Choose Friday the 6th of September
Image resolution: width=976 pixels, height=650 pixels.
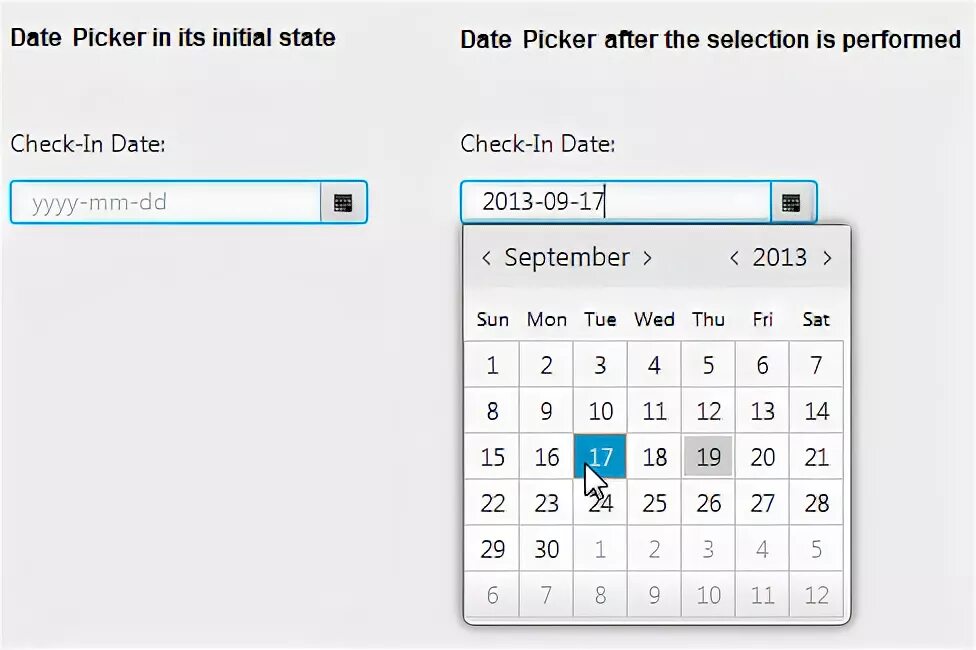pyautogui.click(x=762, y=365)
